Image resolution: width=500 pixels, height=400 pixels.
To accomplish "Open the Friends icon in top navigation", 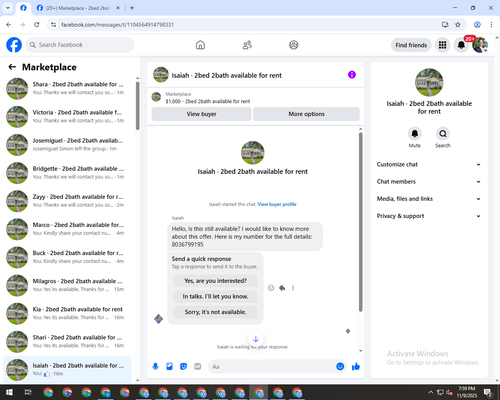I will pyautogui.click(x=247, y=45).
